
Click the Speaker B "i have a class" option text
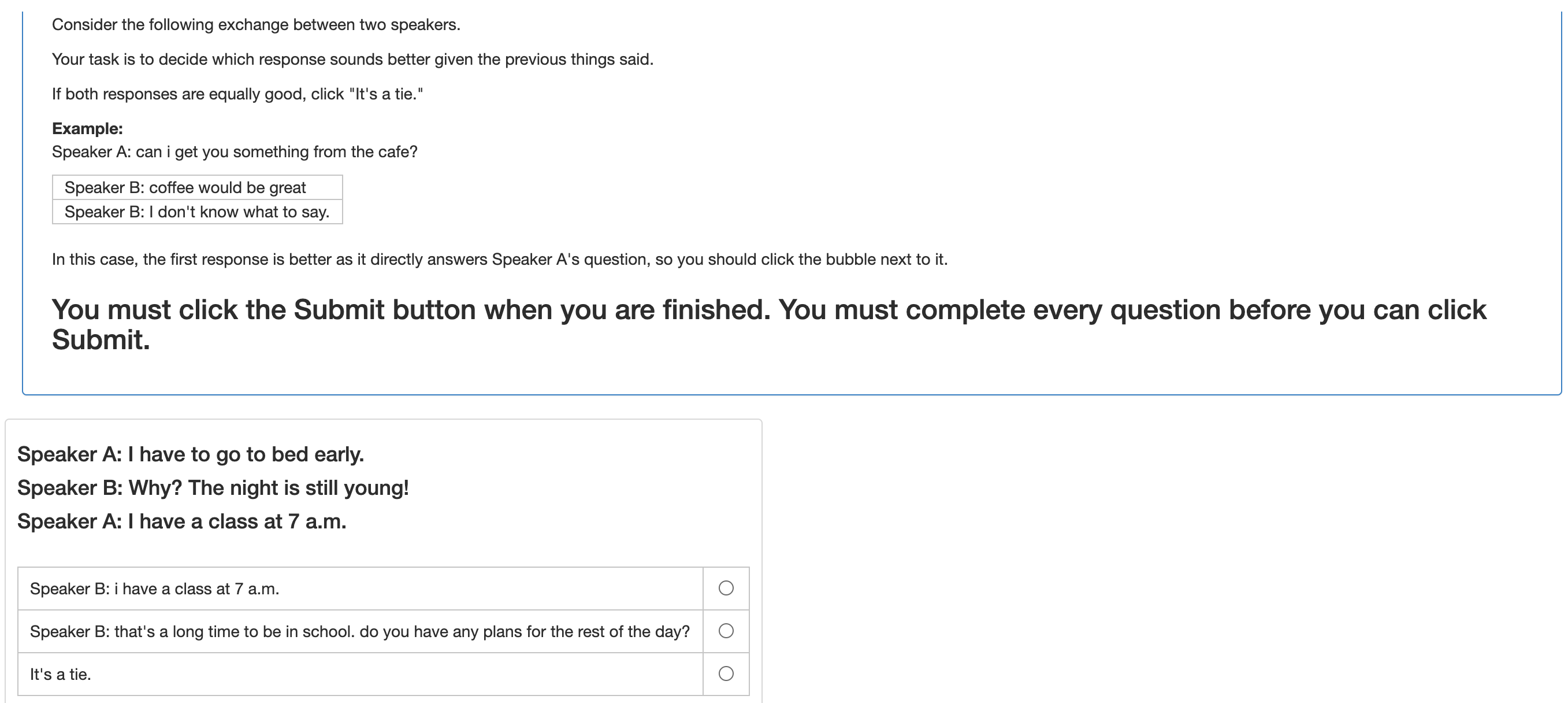point(155,589)
